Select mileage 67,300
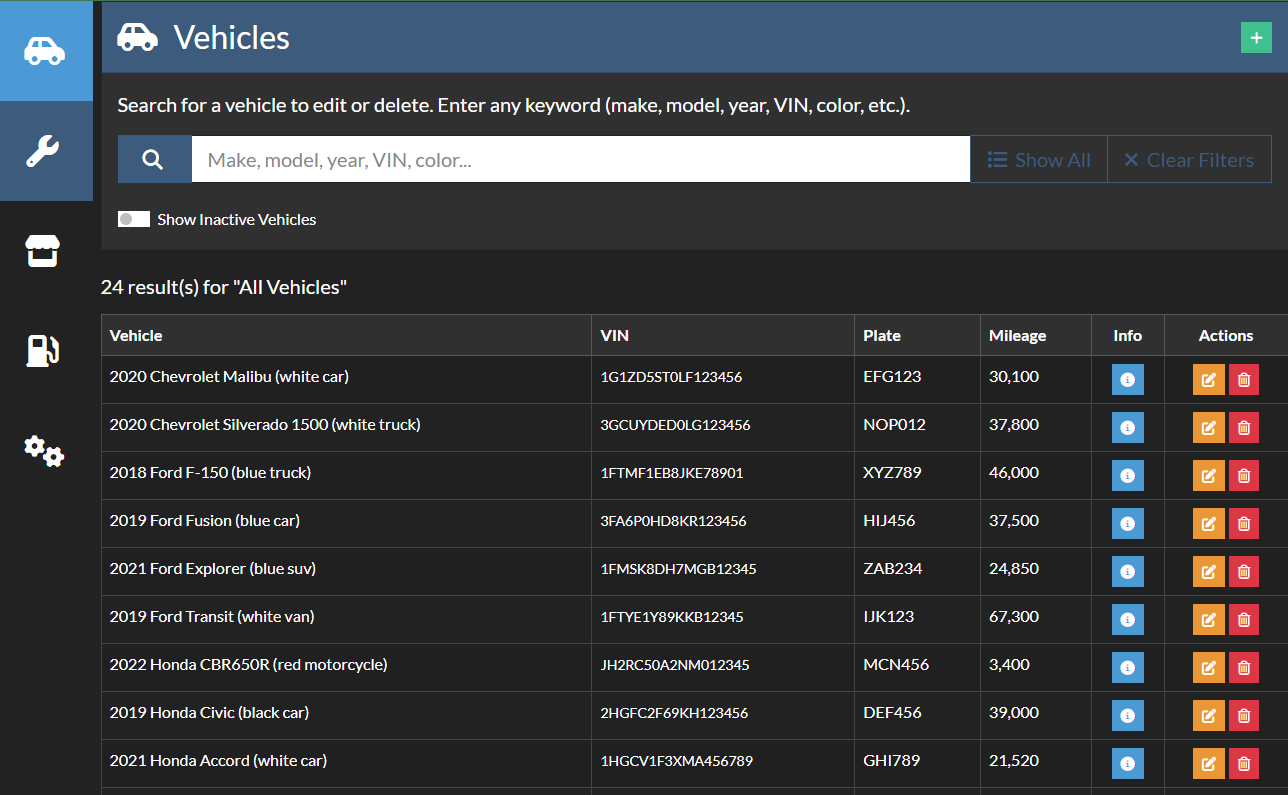The image size is (1288, 795). click(1014, 617)
